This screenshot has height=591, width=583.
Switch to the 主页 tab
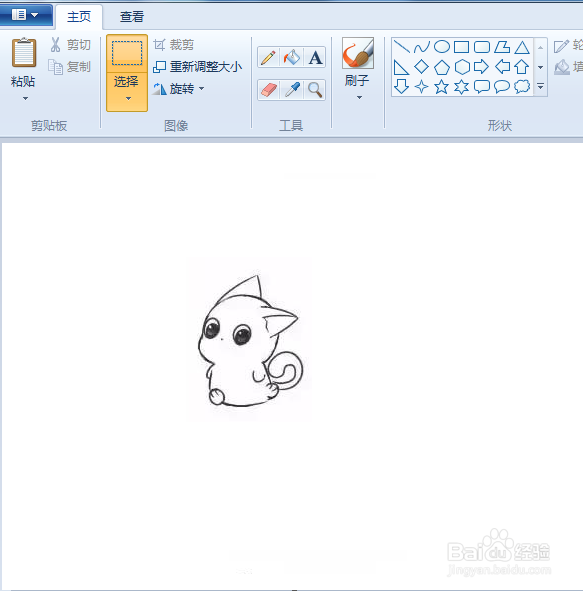[x=79, y=17]
